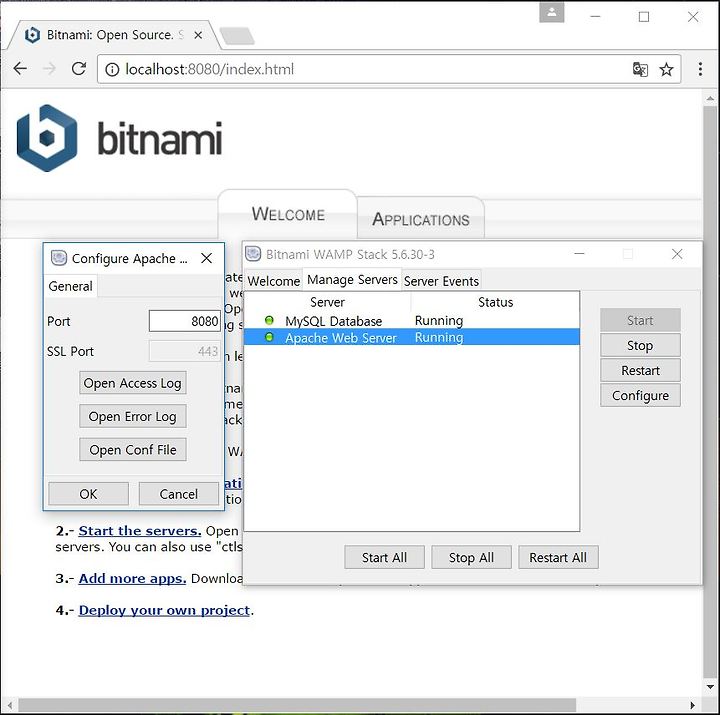Viewport: 720px width, 715px height.
Task: Click Stop All servers
Action: [471, 557]
